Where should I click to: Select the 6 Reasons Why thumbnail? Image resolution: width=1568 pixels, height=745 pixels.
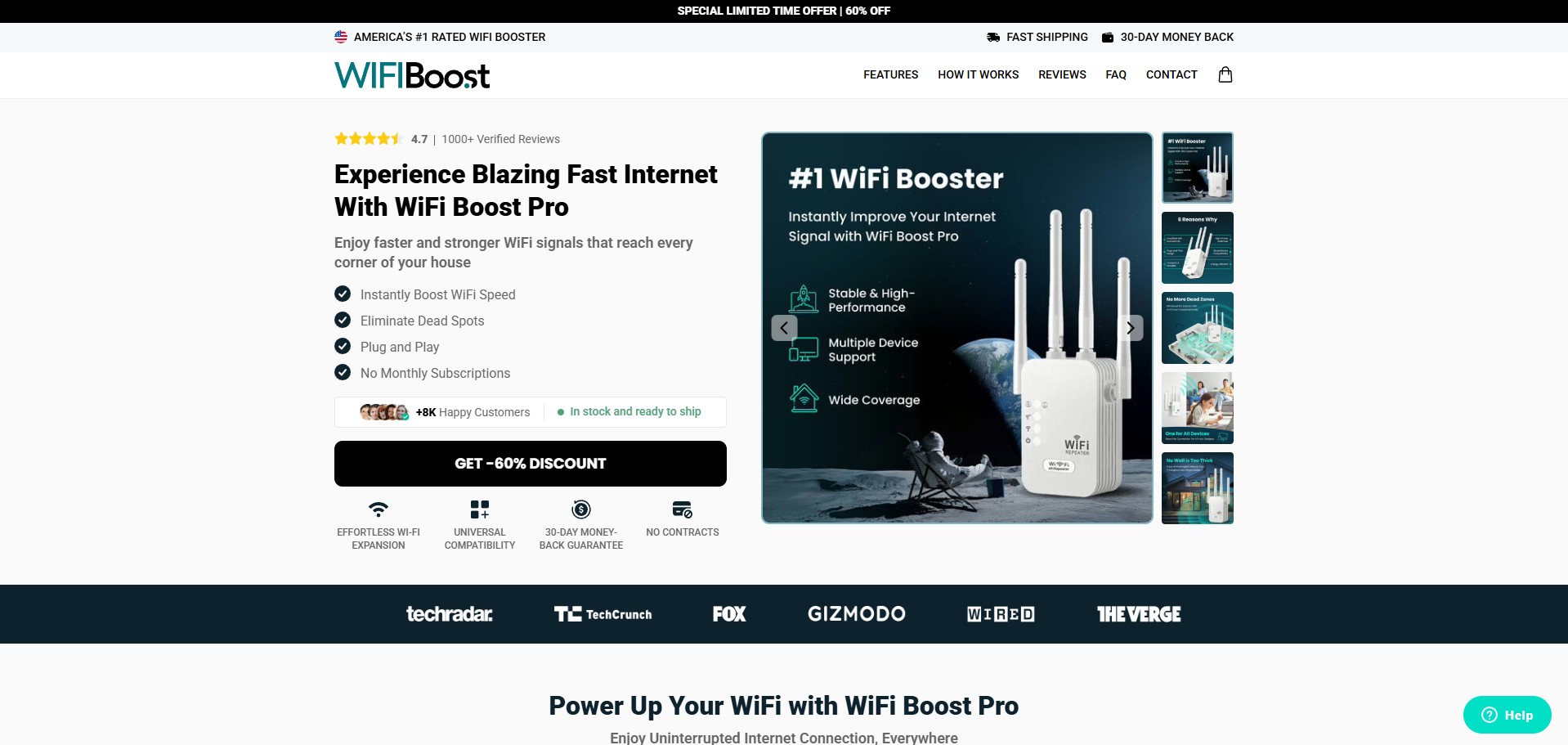click(1197, 248)
